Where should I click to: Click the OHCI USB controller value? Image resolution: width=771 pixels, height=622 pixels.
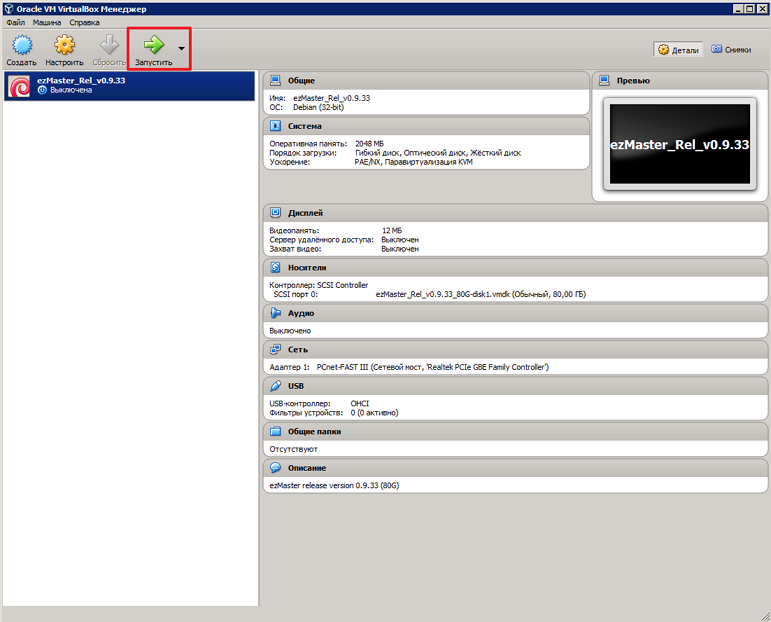tap(359, 403)
